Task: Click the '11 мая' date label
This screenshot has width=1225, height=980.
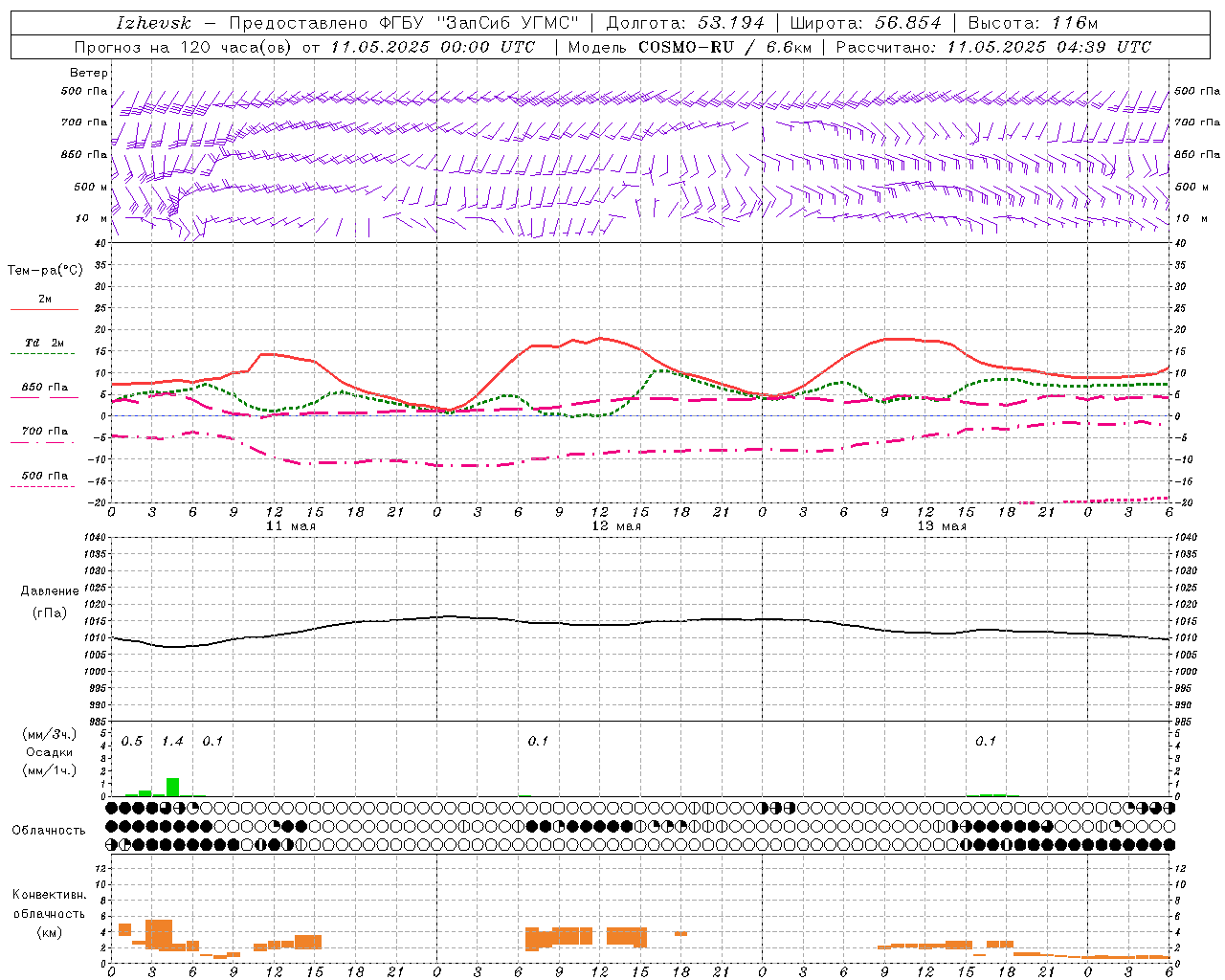Action: tap(291, 526)
